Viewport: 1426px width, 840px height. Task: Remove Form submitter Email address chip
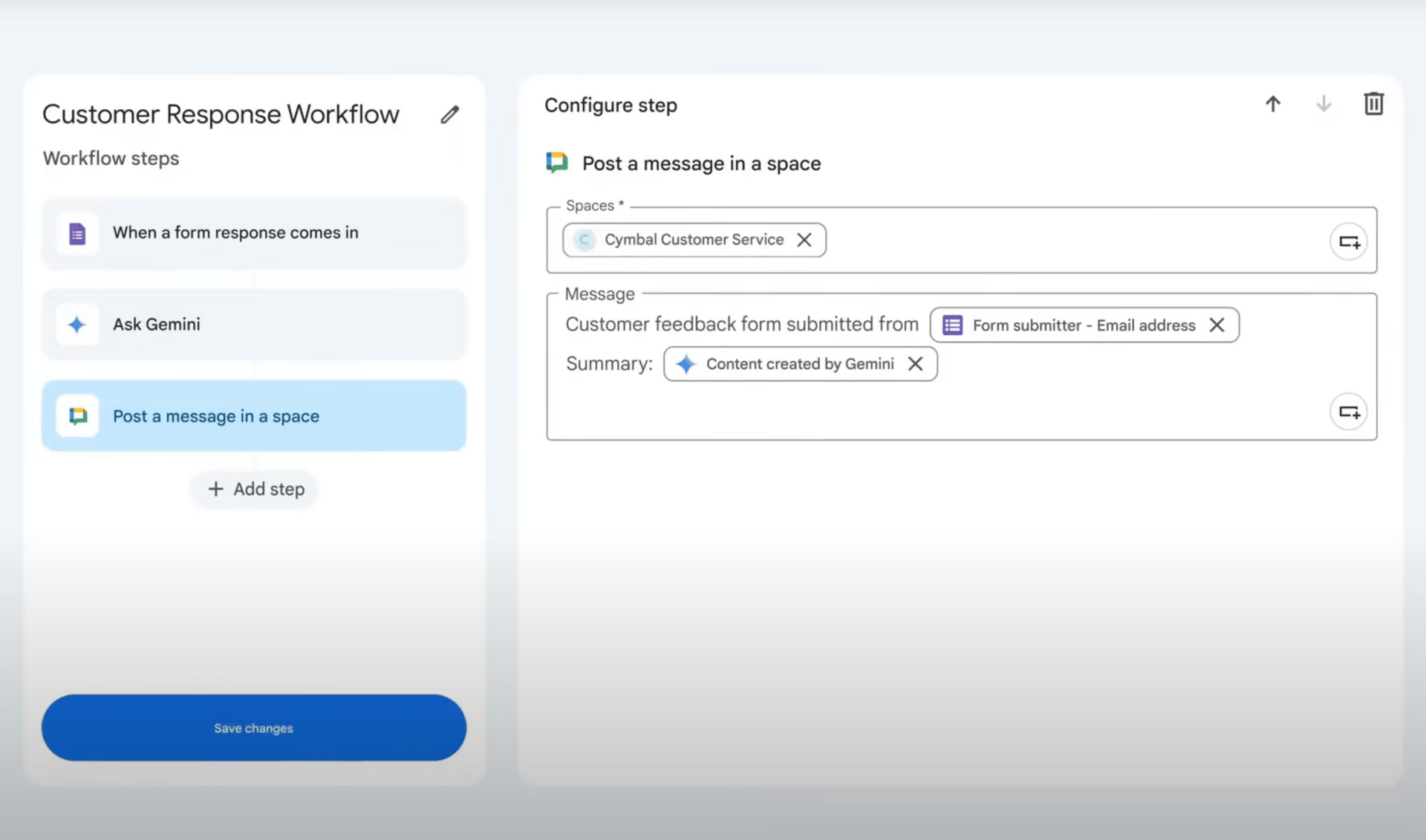click(1217, 325)
